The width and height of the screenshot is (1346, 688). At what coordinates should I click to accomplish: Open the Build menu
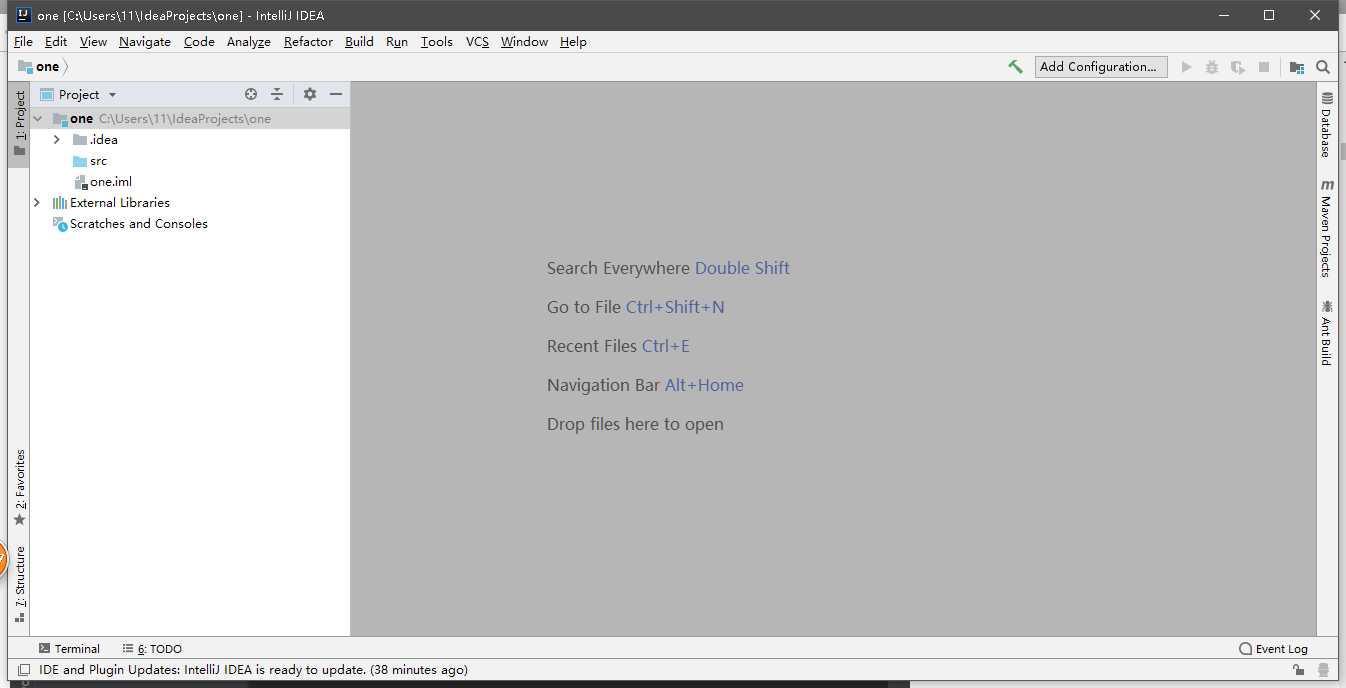[x=359, y=42]
